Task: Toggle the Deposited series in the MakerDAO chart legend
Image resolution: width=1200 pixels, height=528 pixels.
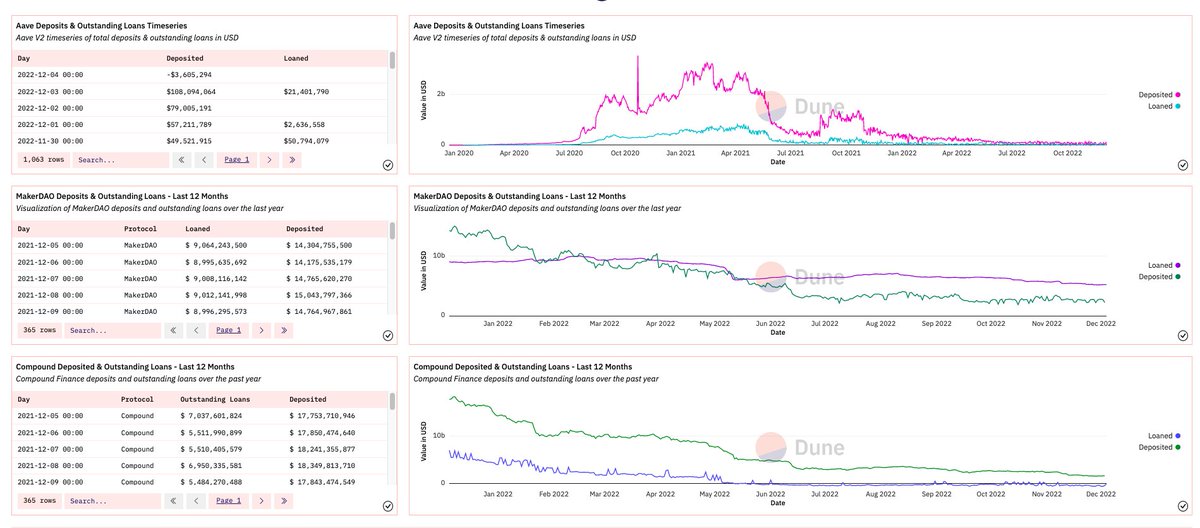Action: 1162,276
